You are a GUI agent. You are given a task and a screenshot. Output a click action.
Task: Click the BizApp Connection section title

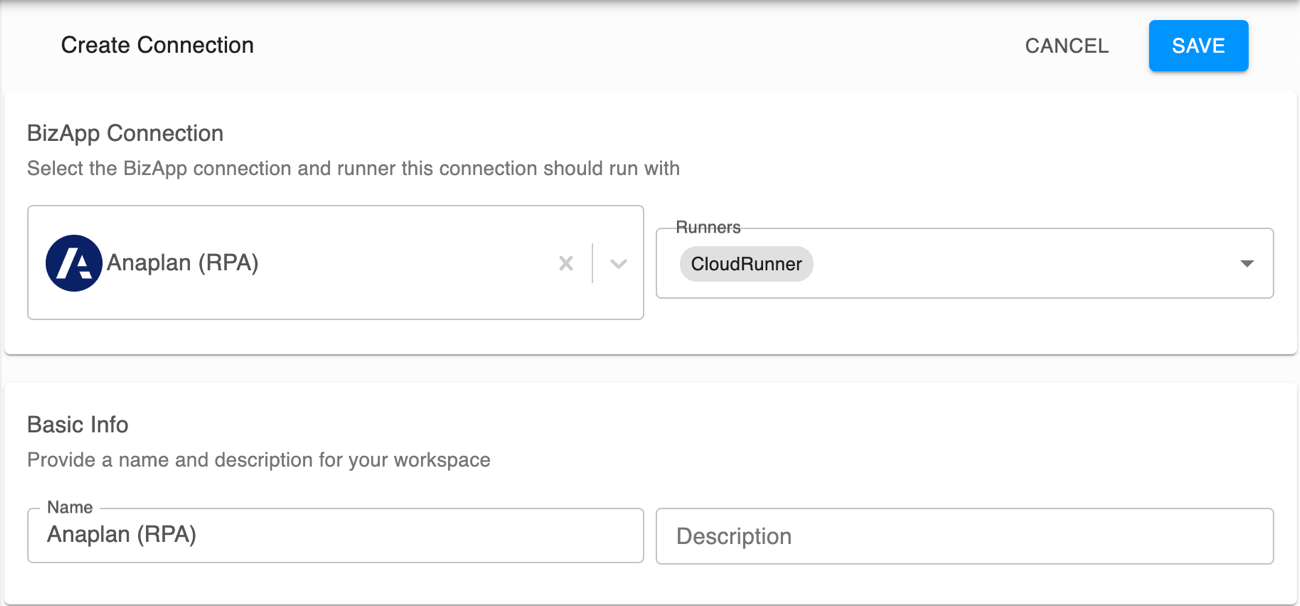(125, 133)
